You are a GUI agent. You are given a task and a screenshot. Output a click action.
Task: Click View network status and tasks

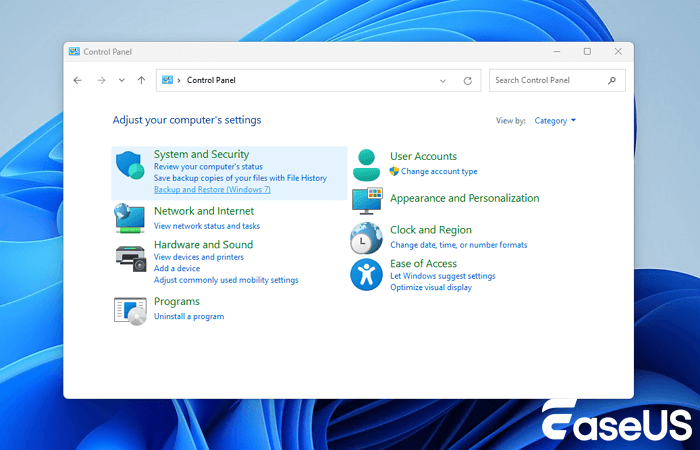[207, 226]
